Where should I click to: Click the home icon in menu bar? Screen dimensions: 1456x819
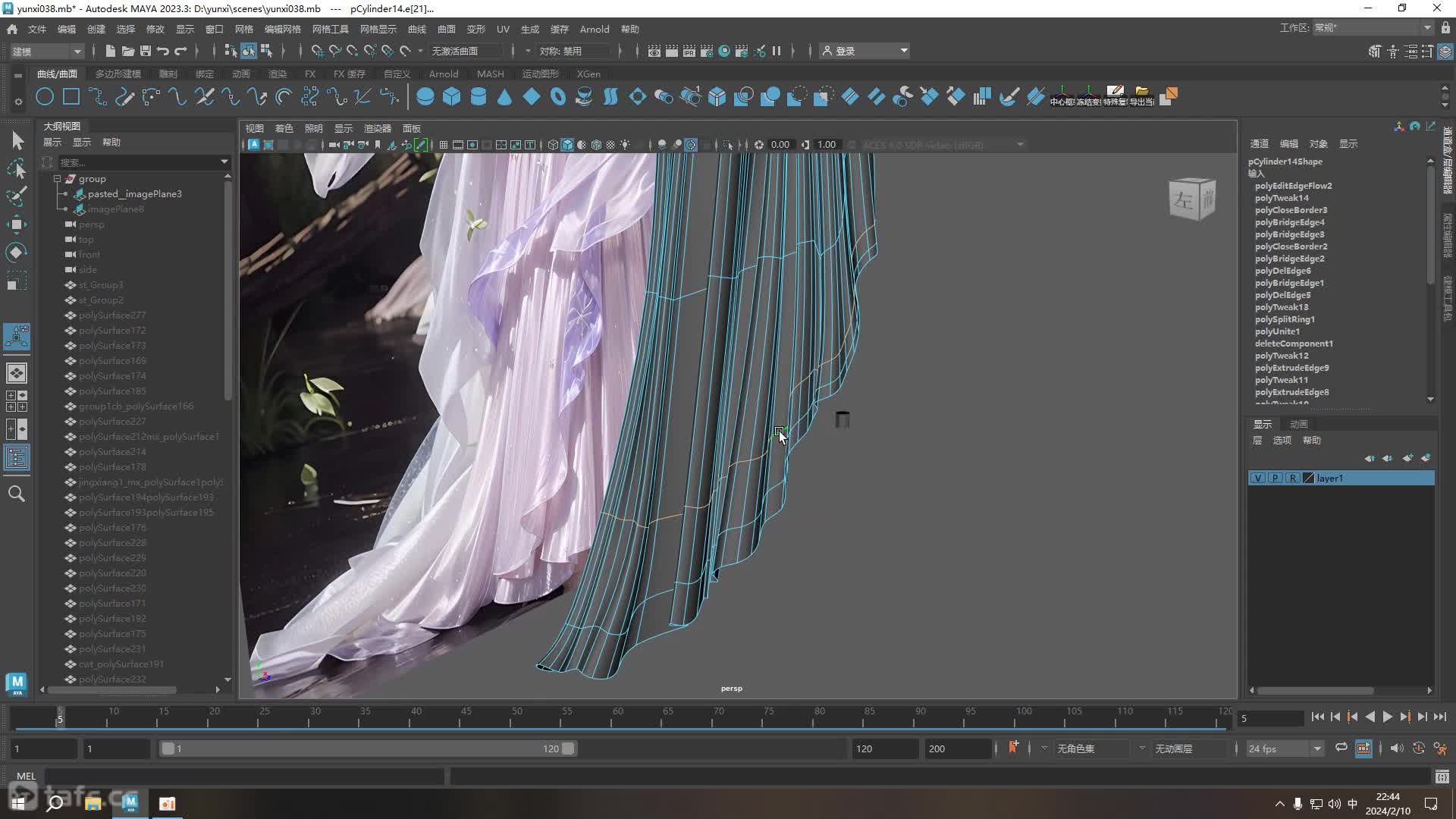[x=12, y=29]
